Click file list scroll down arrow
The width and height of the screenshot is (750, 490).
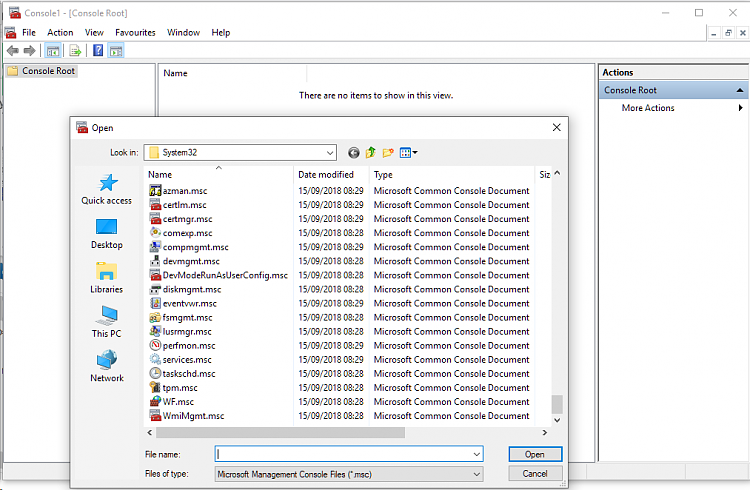(557, 420)
